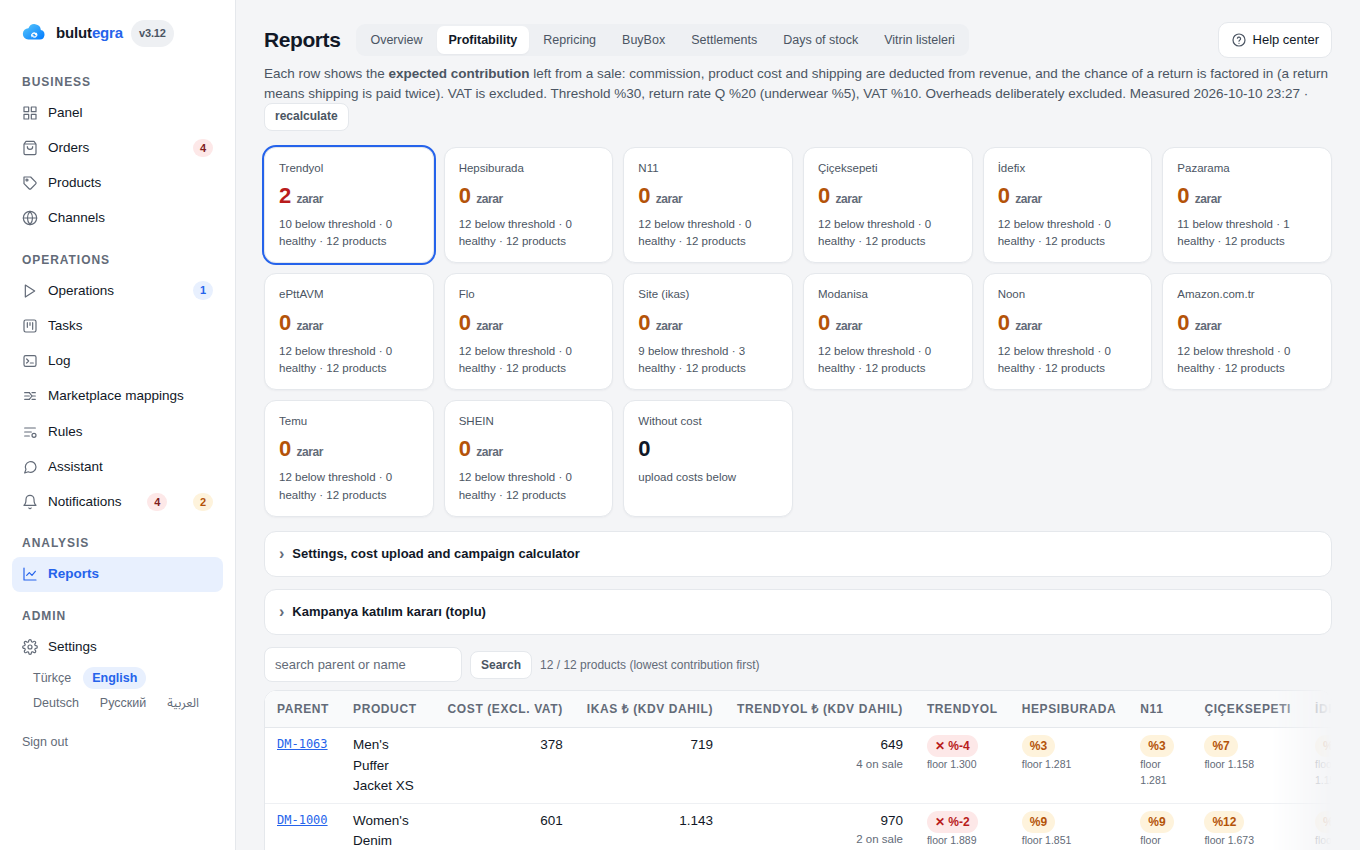This screenshot has height=850, width=1360.
Task: Switch language to Deutsch
Action: coord(56,703)
